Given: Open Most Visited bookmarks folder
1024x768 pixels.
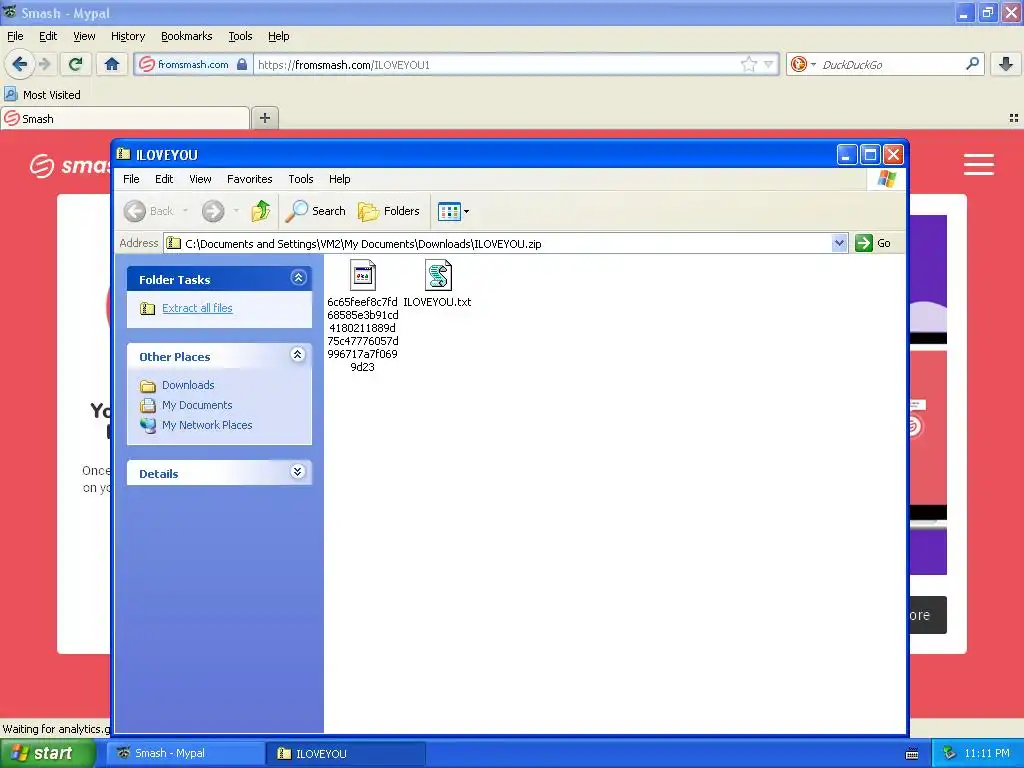Looking at the screenshot, I should coord(42,95).
